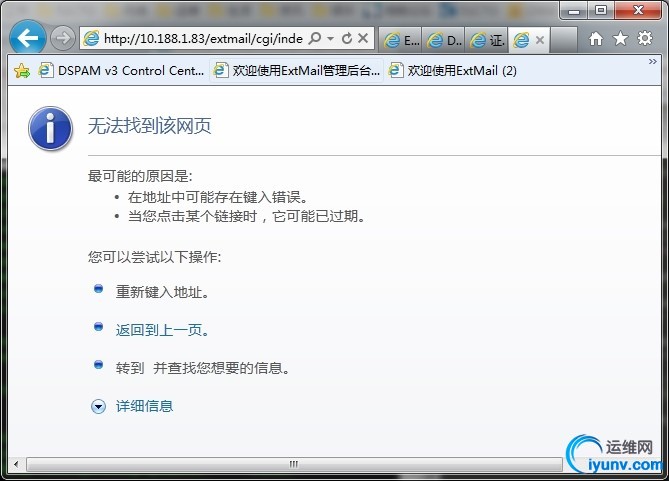The height and width of the screenshot is (481, 669).
Task: Click the IE page icon in address bar
Action: (x=91, y=38)
